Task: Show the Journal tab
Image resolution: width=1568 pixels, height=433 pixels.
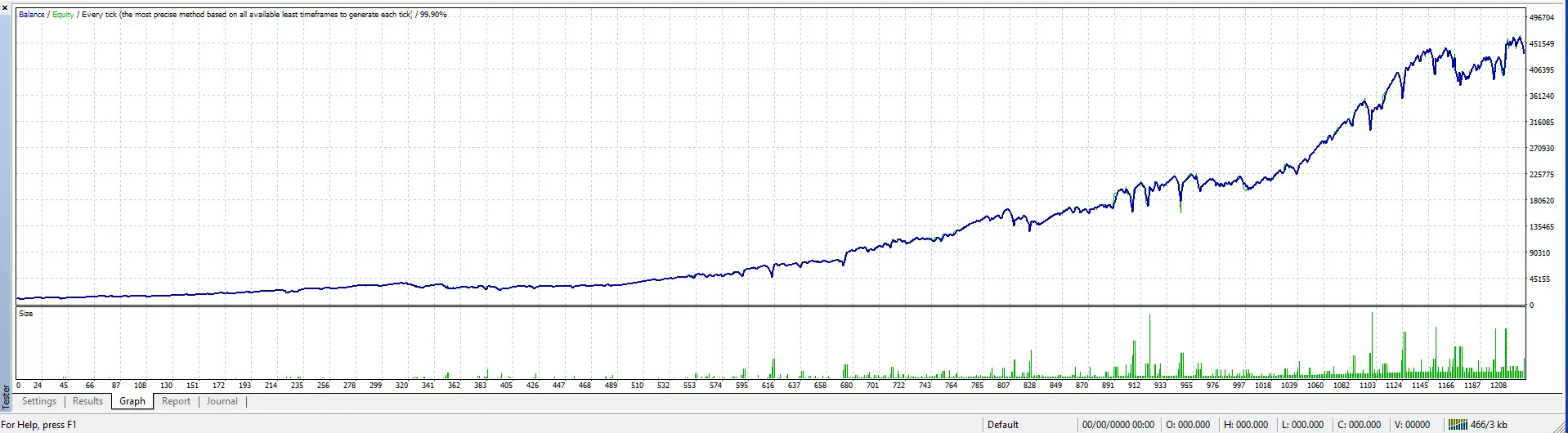Action: [x=222, y=401]
